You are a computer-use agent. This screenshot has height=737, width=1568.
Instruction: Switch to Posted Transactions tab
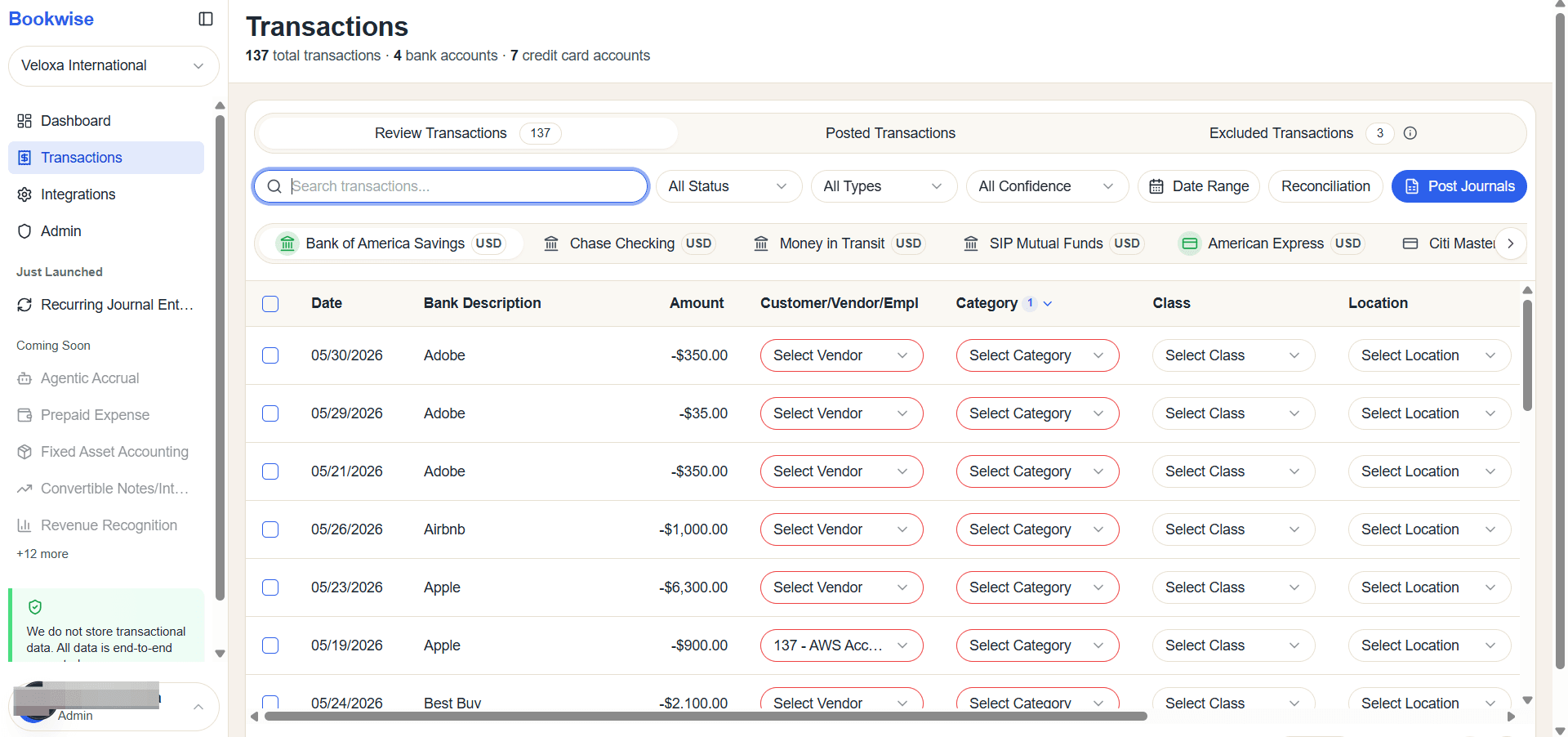click(890, 133)
